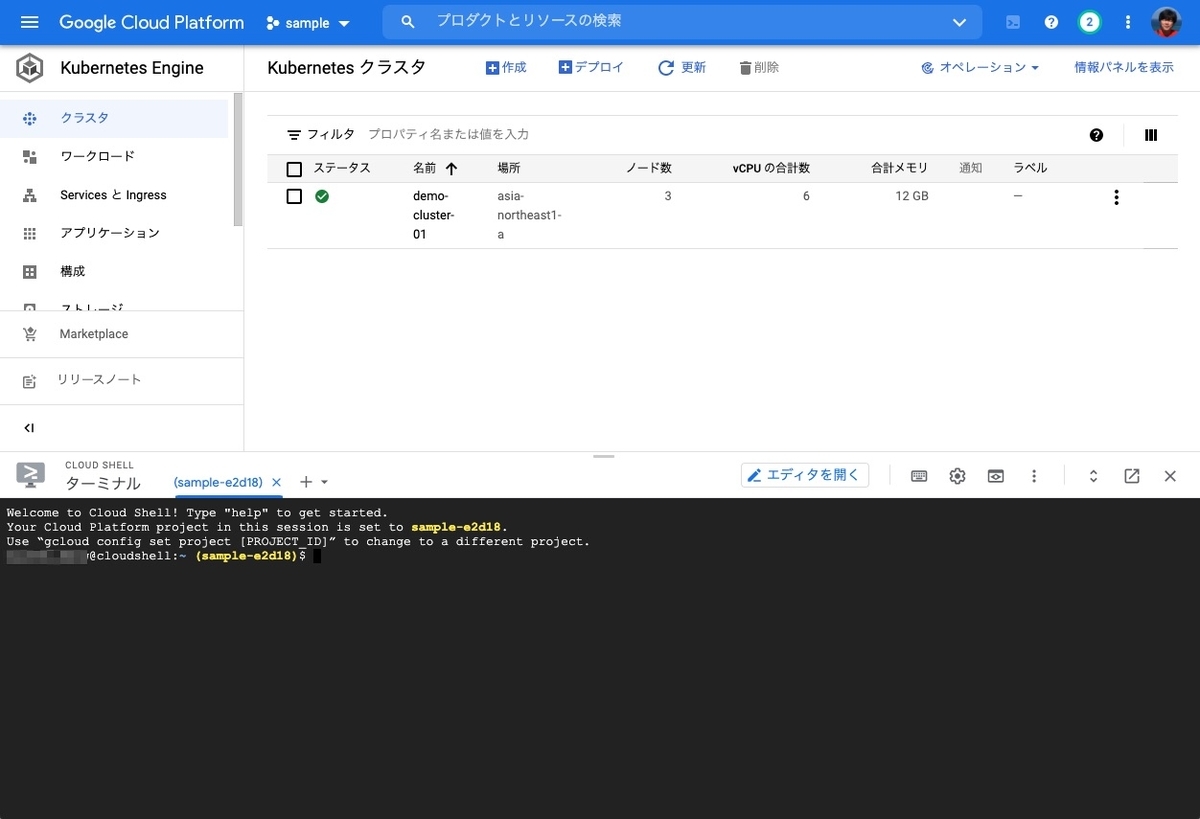Open the add-tab dropdown arrow in Cloud Shell

322,482
